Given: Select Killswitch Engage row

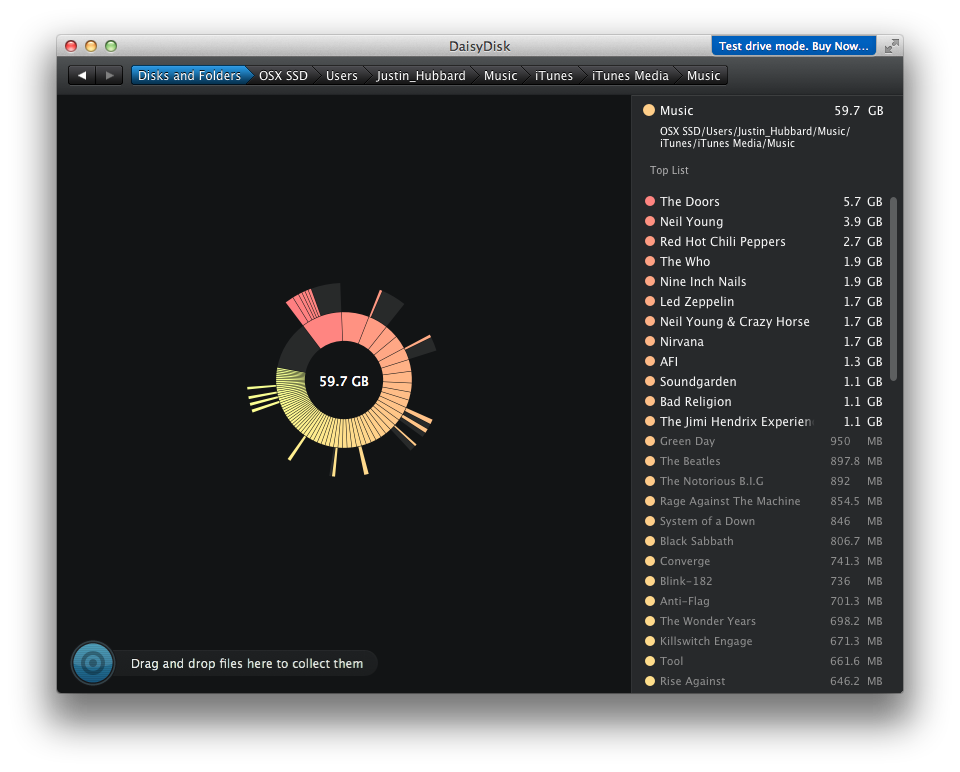Looking at the screenshot, I should 763,642.
